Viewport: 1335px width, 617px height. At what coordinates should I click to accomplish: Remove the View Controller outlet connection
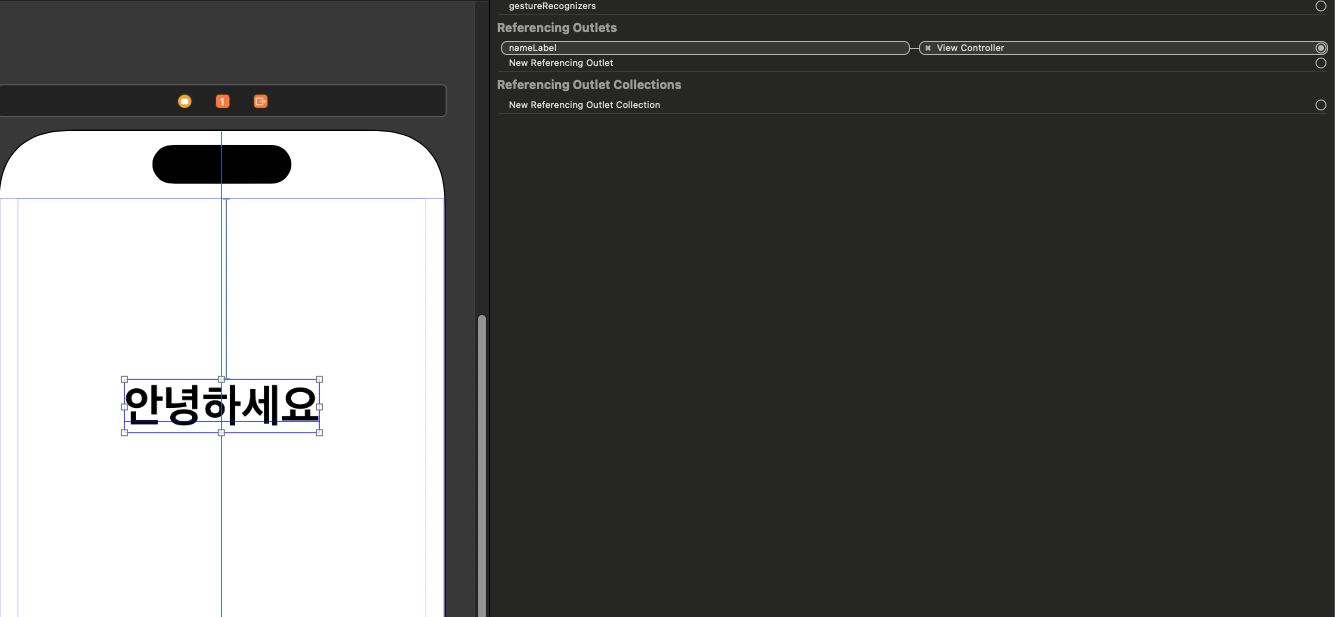point(928,48)
